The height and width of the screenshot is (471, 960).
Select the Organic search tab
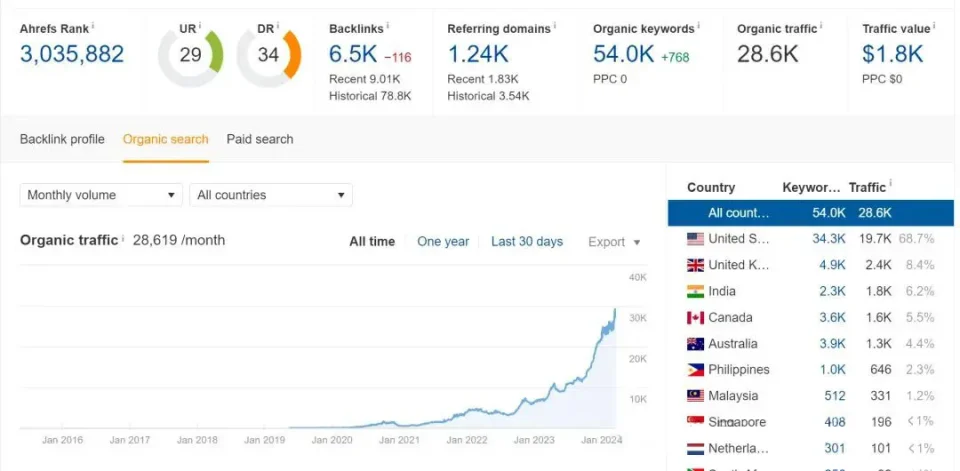pyautogui.click(x=165, y=139)
